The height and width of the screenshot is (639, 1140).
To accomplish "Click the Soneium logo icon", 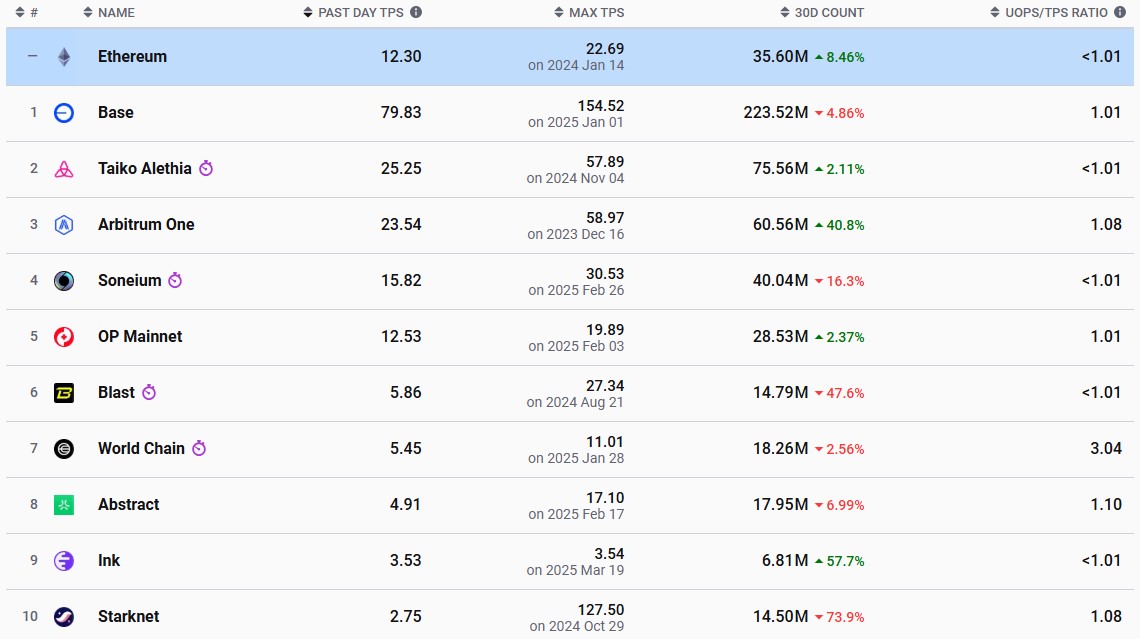I will coord(64,281).
